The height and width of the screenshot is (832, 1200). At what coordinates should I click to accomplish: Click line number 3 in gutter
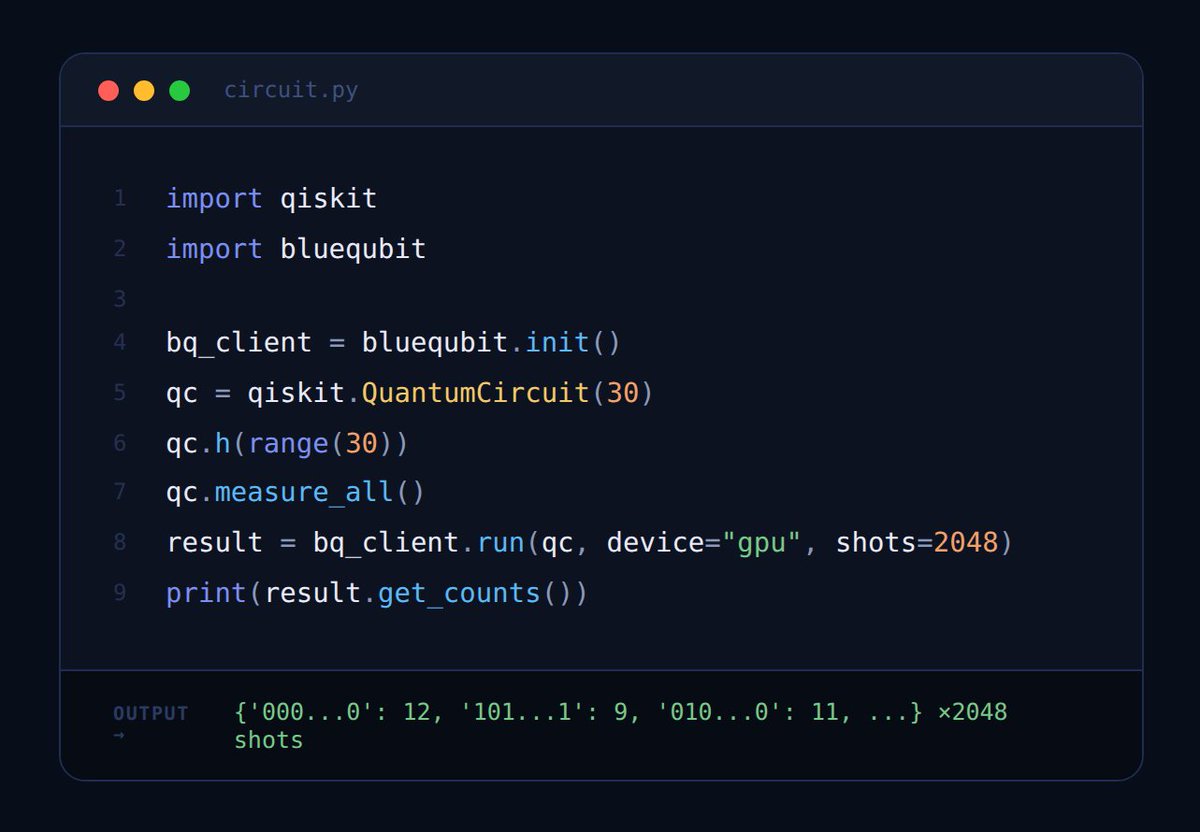pyautogui.click(x=120, y=298)
